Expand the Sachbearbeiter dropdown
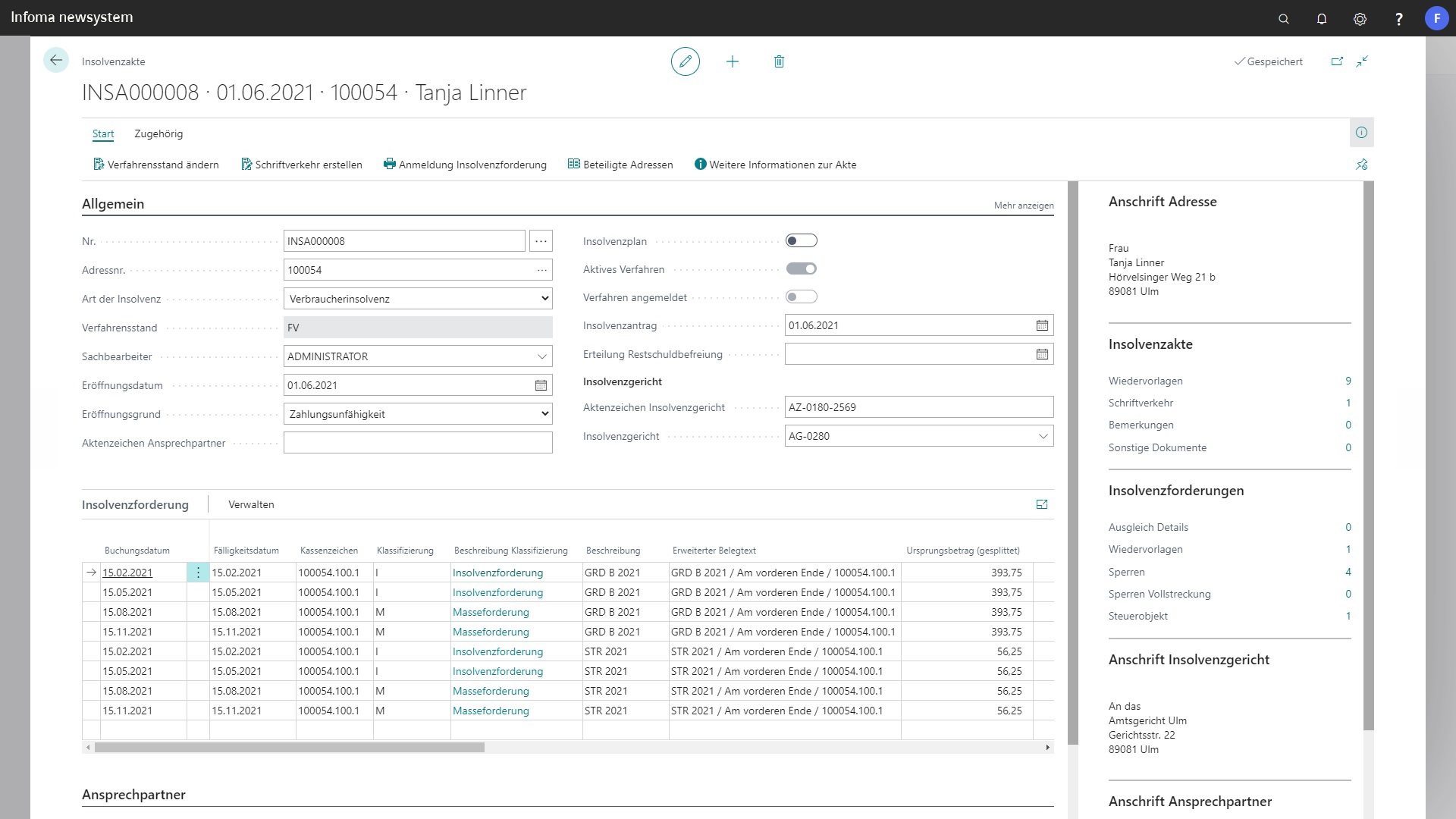The height and width of the screenshot is (819, 1456). tap(541, 356)
